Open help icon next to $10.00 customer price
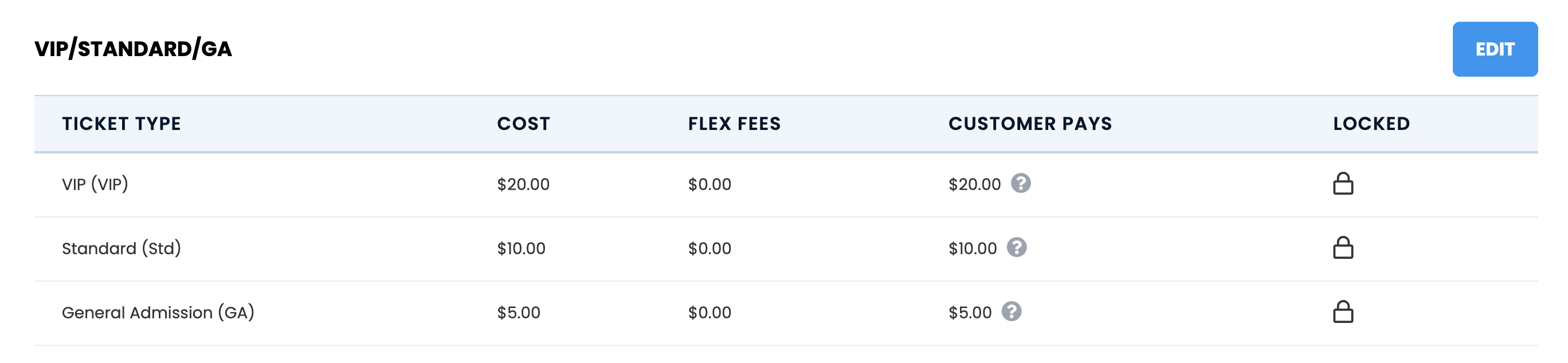 1017,247
